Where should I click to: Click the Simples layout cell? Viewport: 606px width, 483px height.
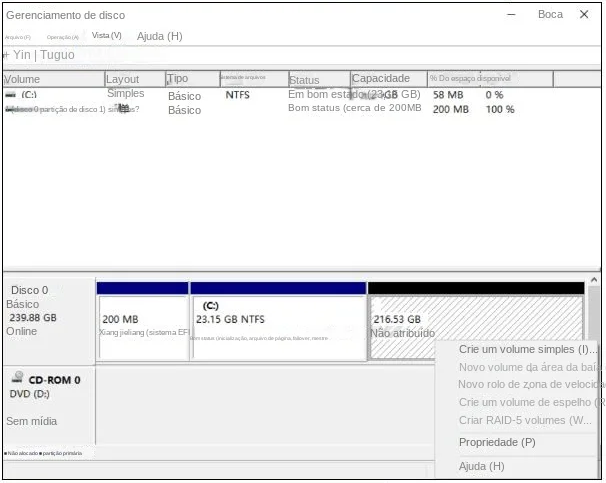click(126, 94)
